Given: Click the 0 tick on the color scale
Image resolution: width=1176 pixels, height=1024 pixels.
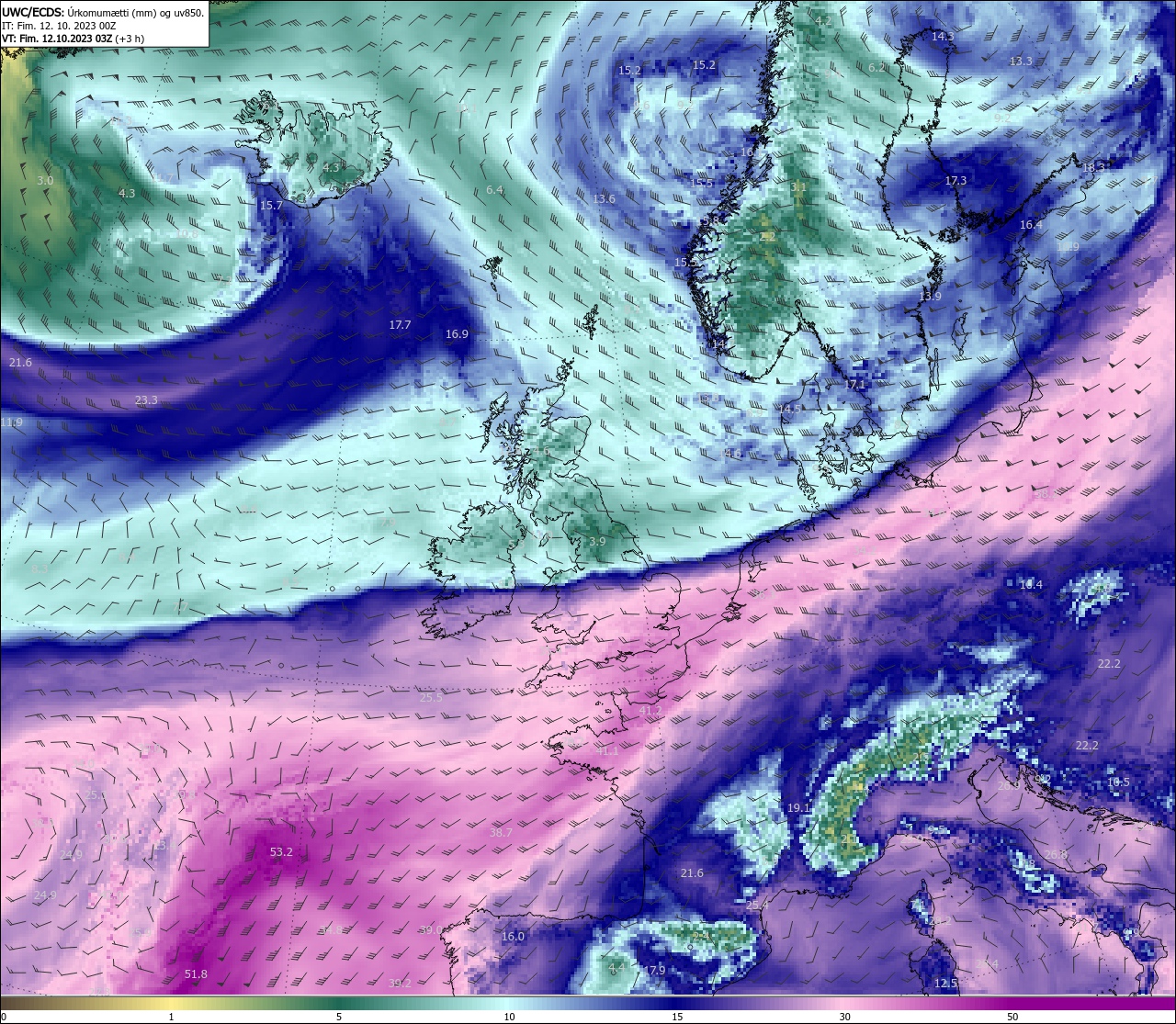Looking at the screenshot, I should click(x=4, y=1017).
